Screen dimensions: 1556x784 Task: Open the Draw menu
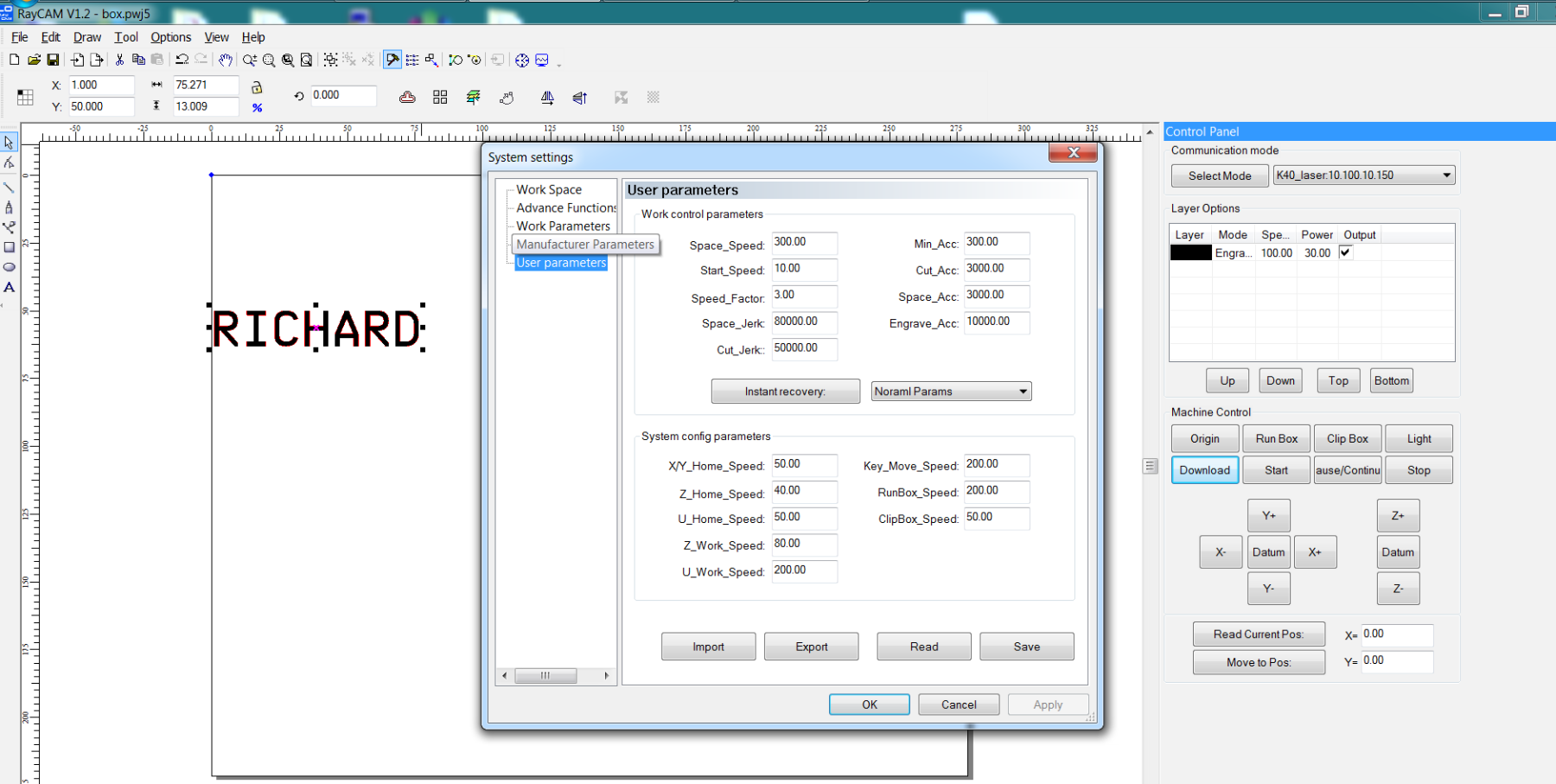(86, 37)
